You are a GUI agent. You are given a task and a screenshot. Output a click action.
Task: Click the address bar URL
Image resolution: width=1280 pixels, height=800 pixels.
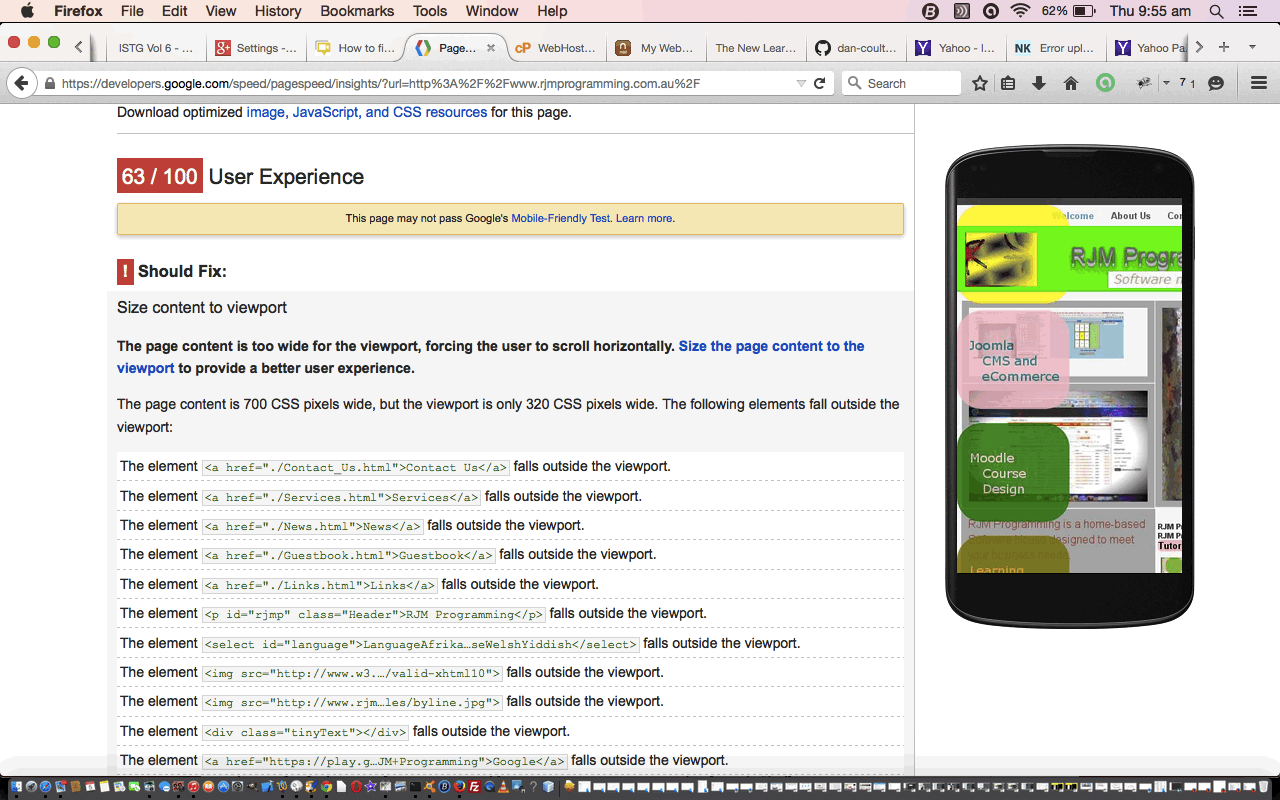tap(381, 84)
